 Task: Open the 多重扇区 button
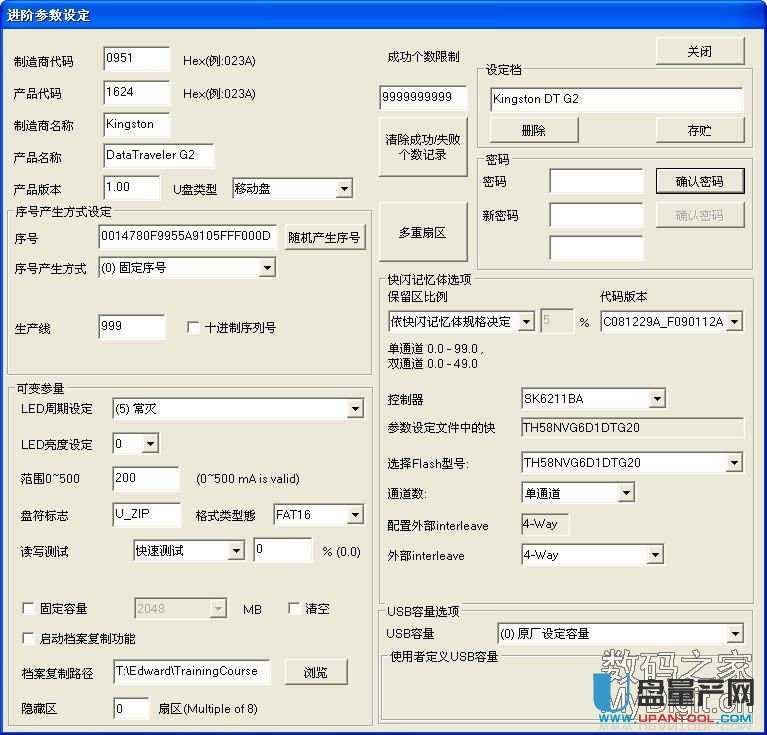(423, 232)
